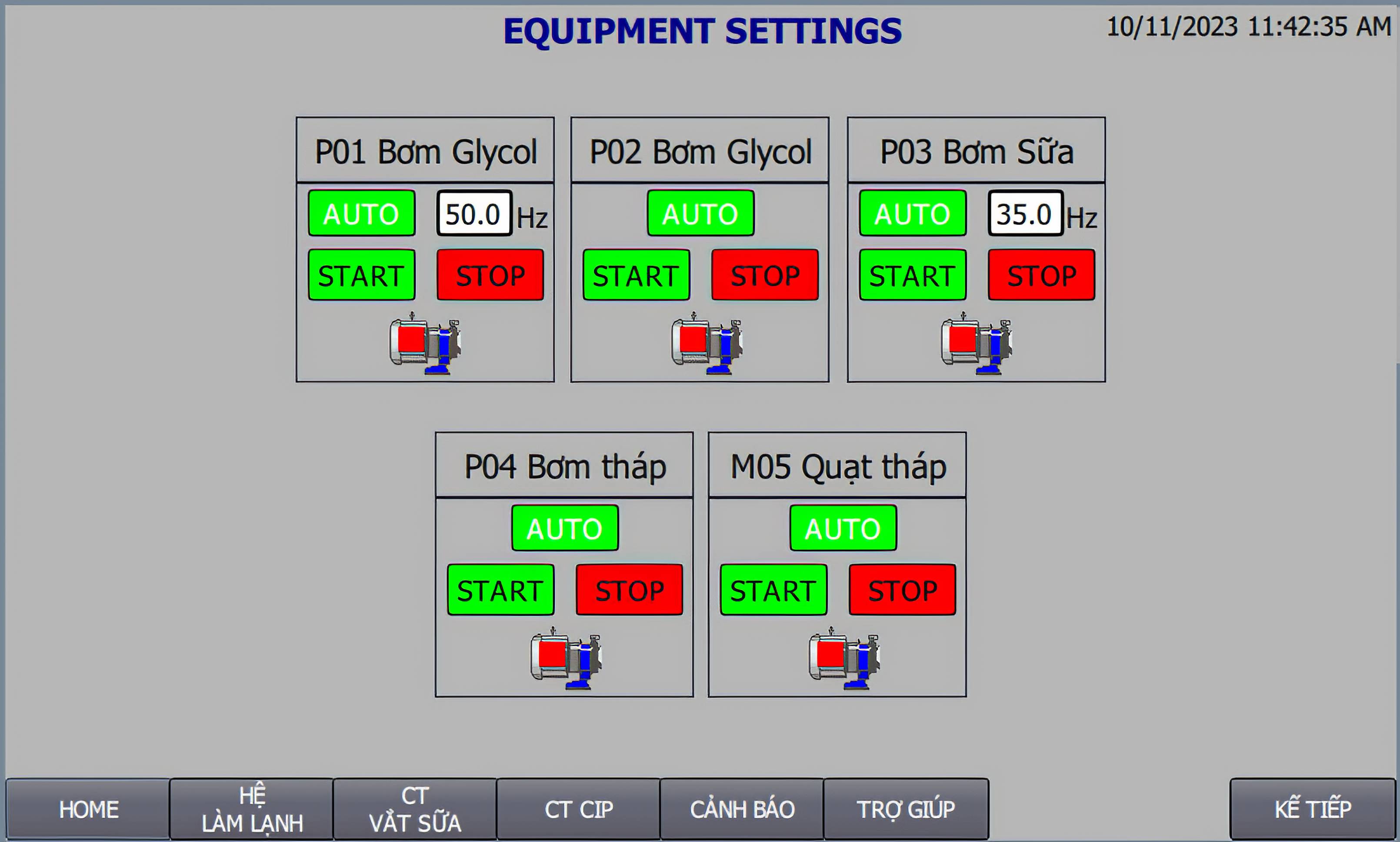This screenshot has width=1400, height=842.
Task: Open the HỆ LÀM LẠNH page
Action: point(251,809)
